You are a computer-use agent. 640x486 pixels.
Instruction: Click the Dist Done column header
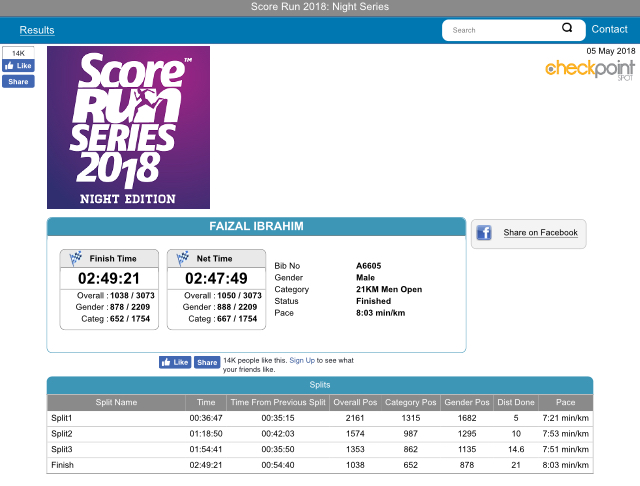coord(516,402)
